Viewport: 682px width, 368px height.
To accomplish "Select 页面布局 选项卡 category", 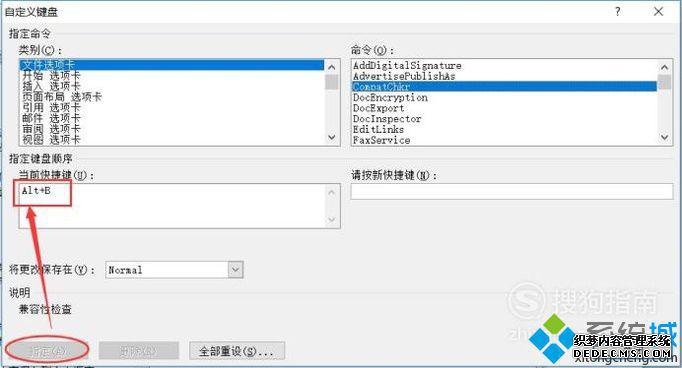I will pyautogui.click(x=62, y=97).
